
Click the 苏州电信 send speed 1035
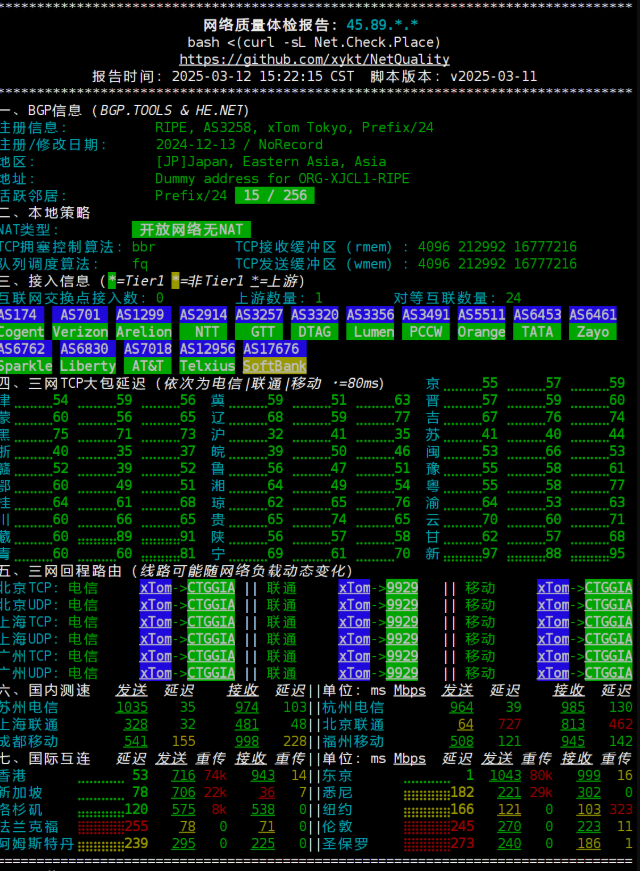coord(132,707)
